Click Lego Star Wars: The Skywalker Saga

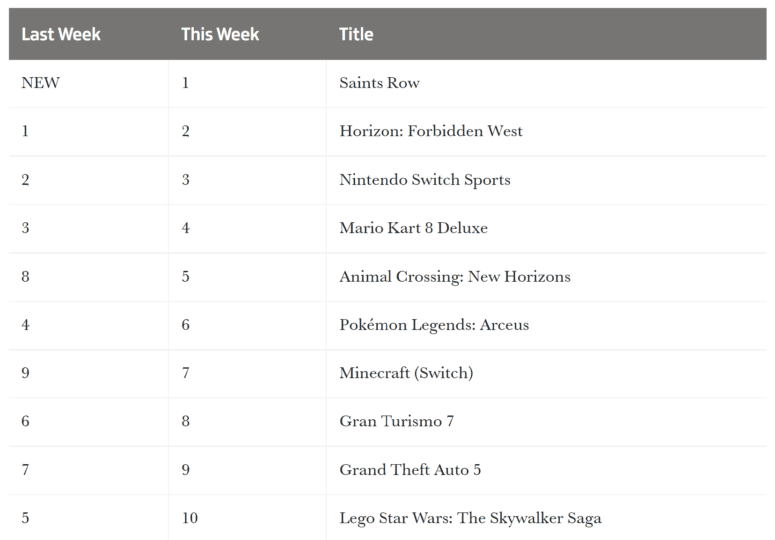click(470, 518)
